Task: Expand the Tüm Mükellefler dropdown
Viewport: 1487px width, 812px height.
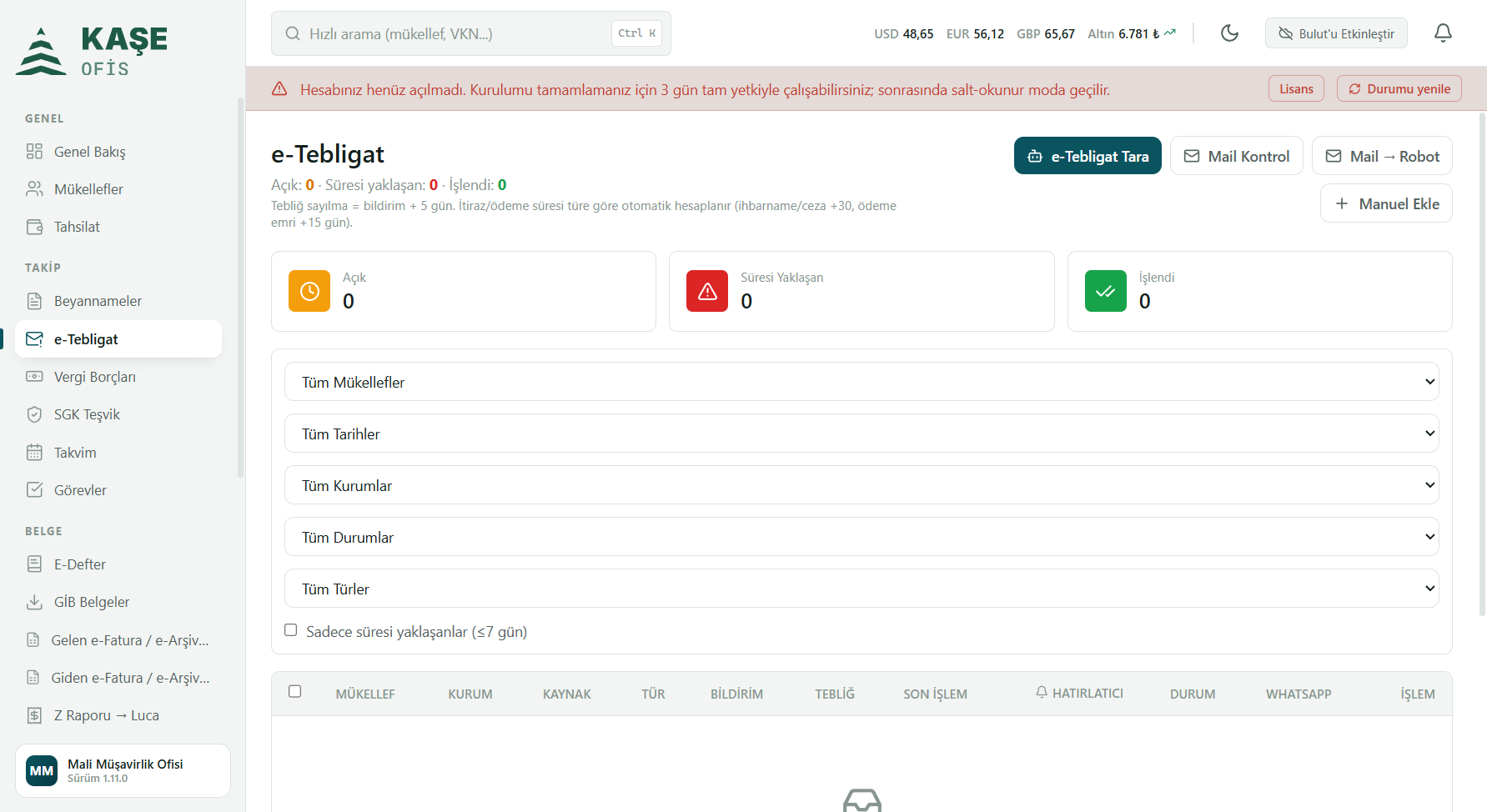Action: [862, 382]
